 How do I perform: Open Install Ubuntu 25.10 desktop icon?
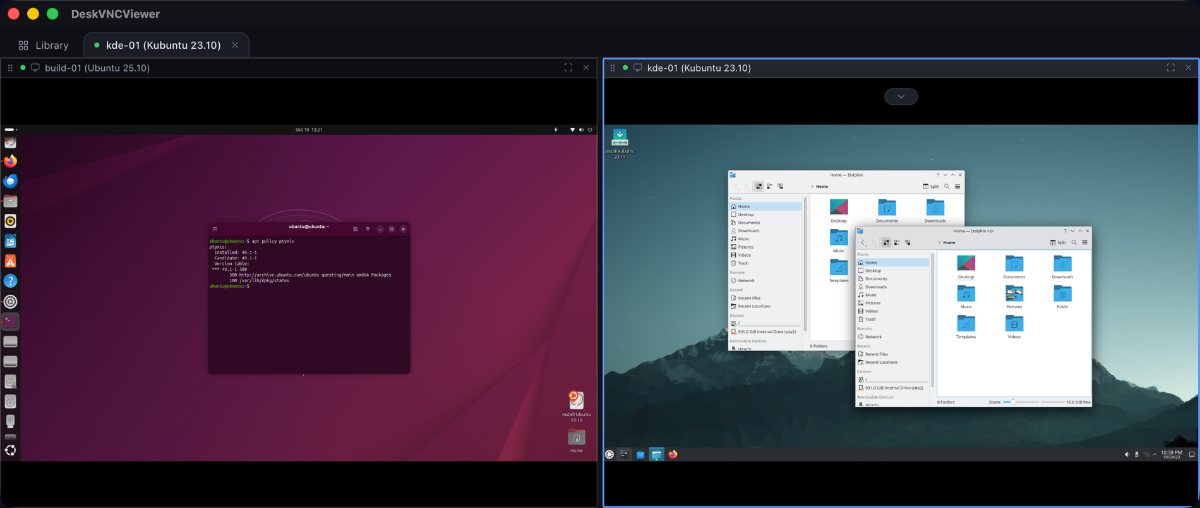point(577,404)
